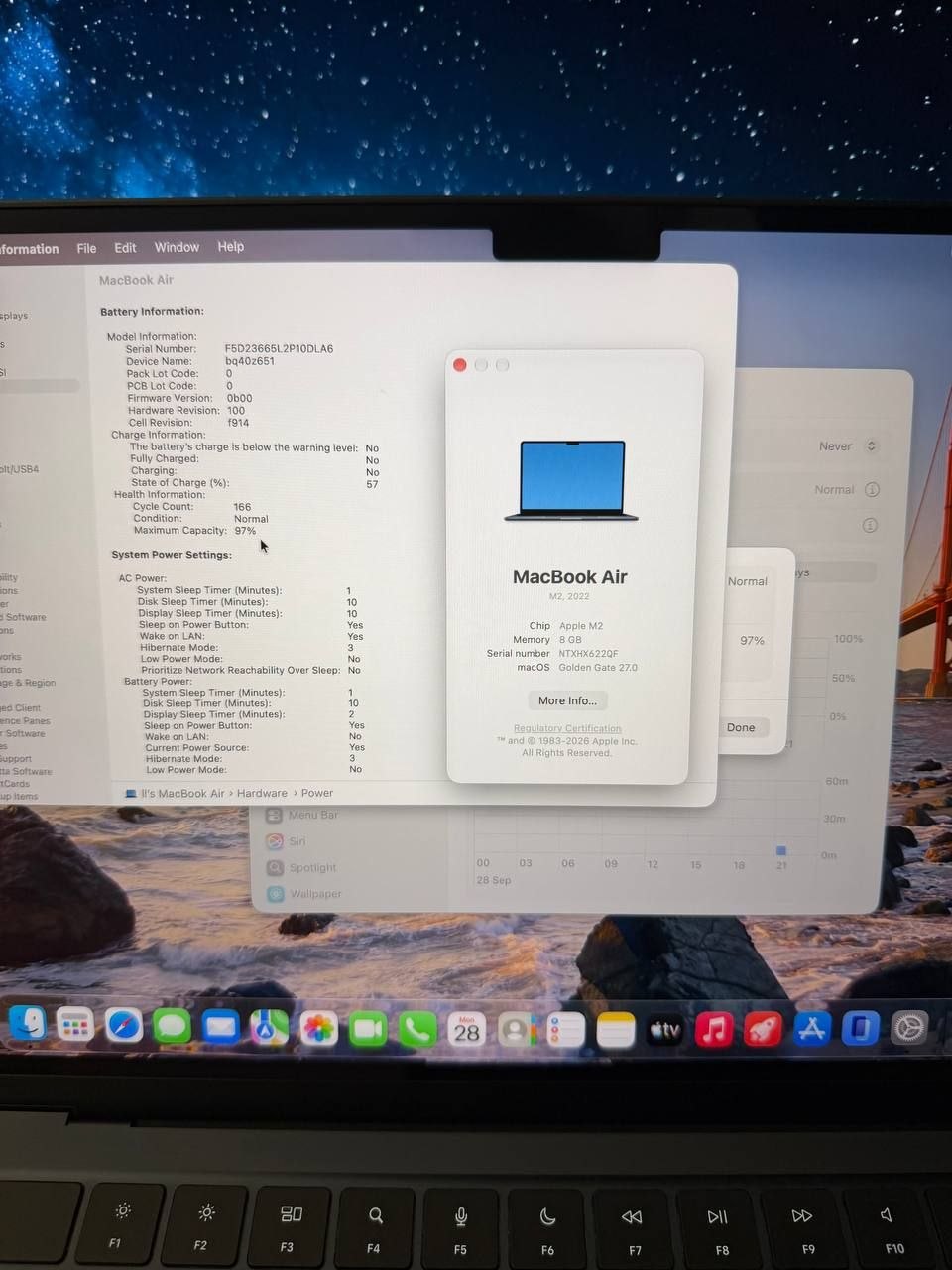Select Thunderbolt/USB4 in System Information sidebar

20,469
